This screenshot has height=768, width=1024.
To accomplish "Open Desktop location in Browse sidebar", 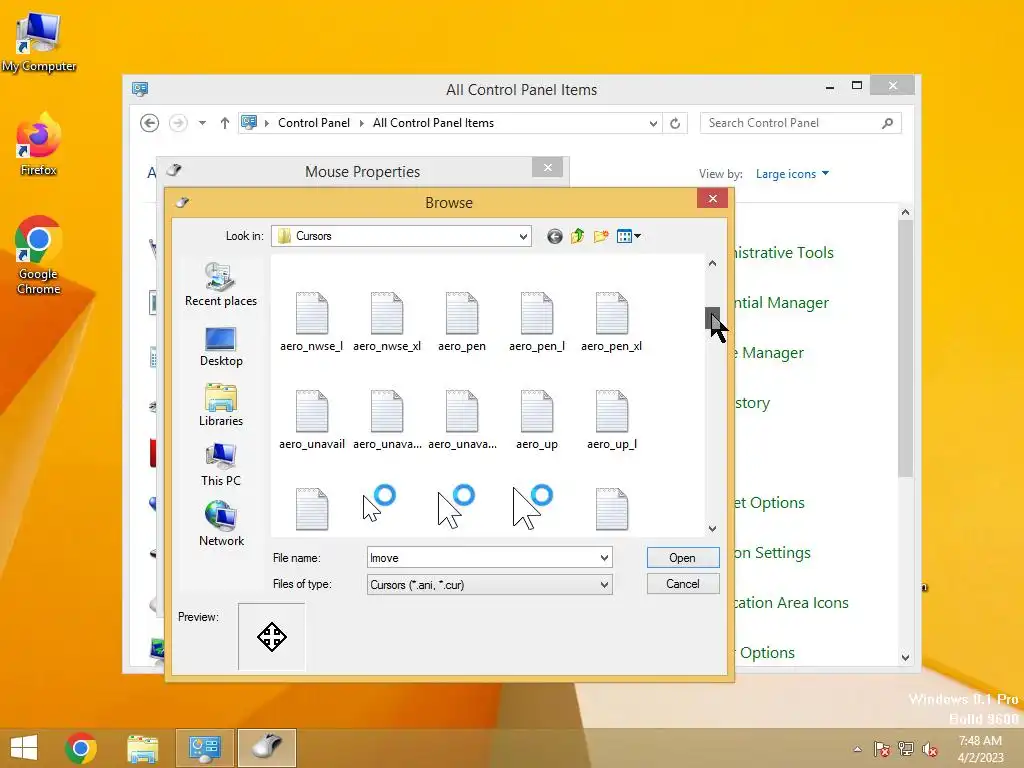I will coord(221,347).
